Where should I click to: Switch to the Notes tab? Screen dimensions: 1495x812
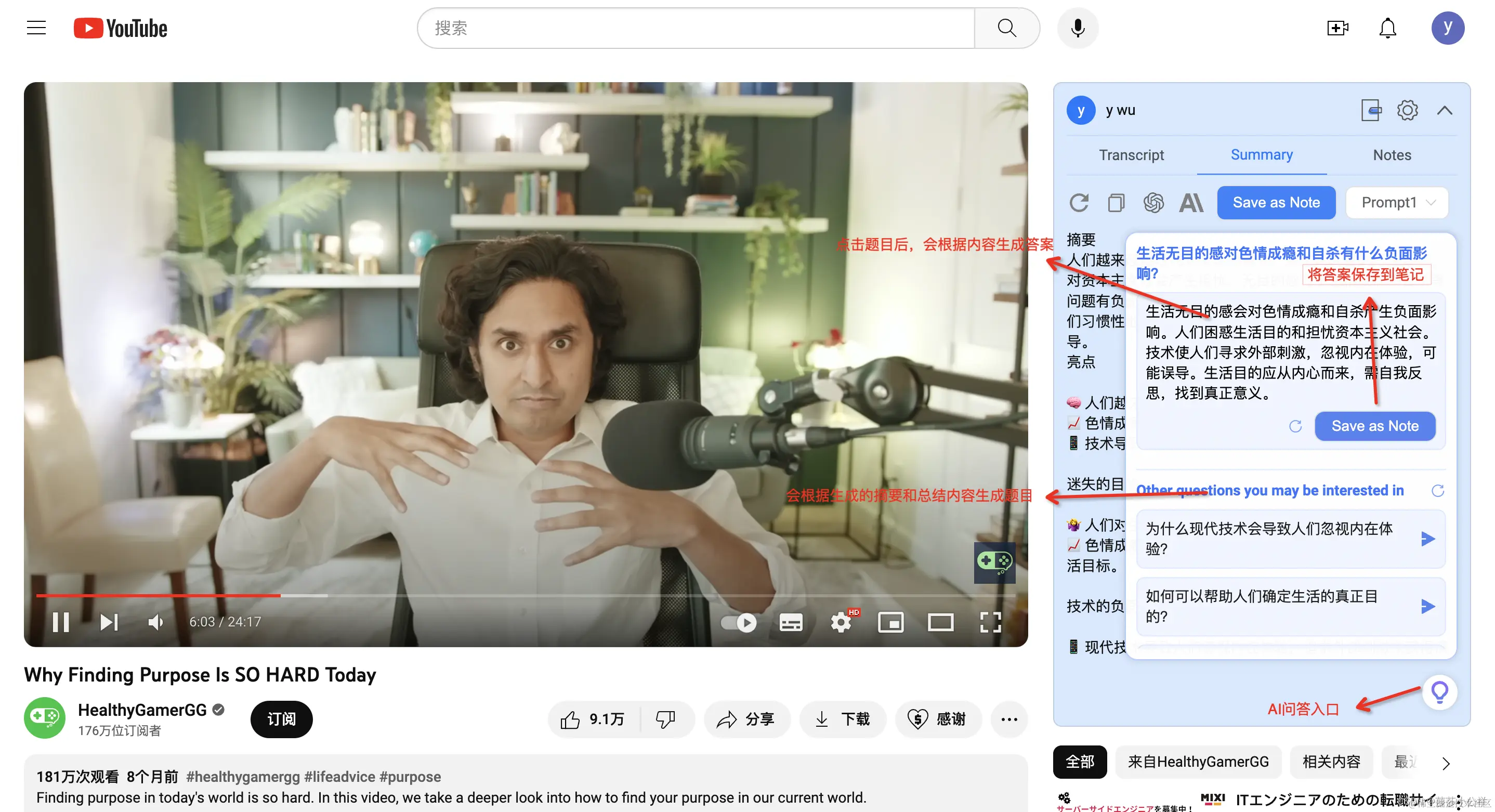pyautogui.click(x=1392, y=155)
